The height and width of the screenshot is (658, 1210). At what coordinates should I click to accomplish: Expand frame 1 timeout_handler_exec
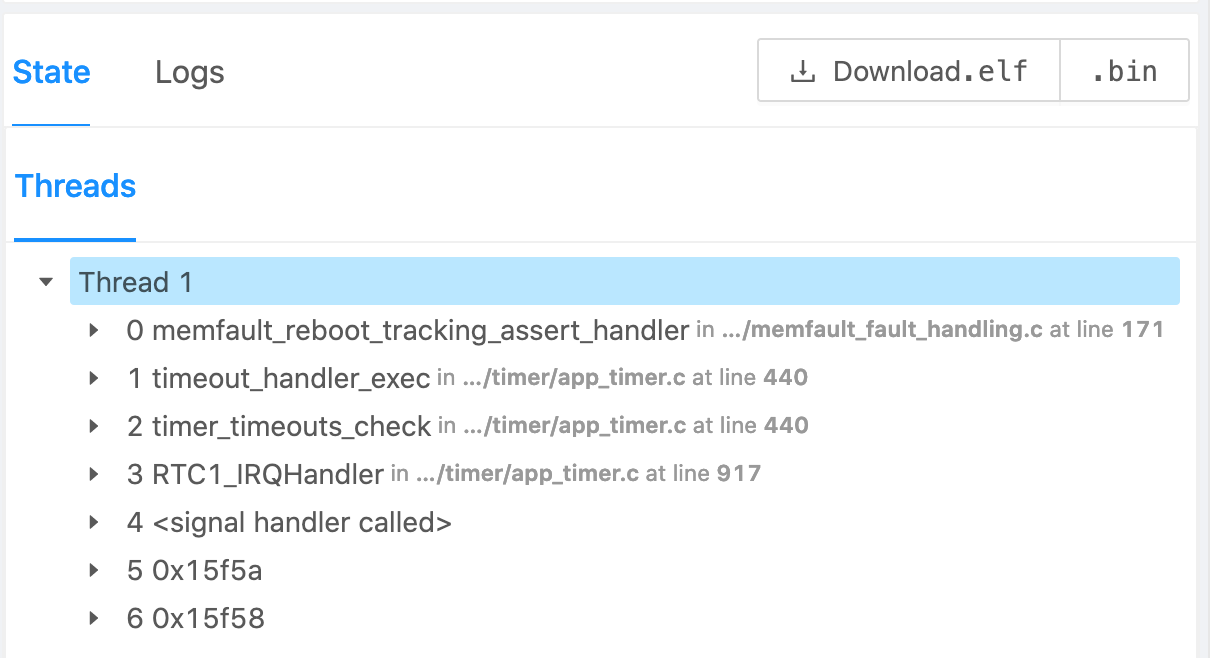94,378
